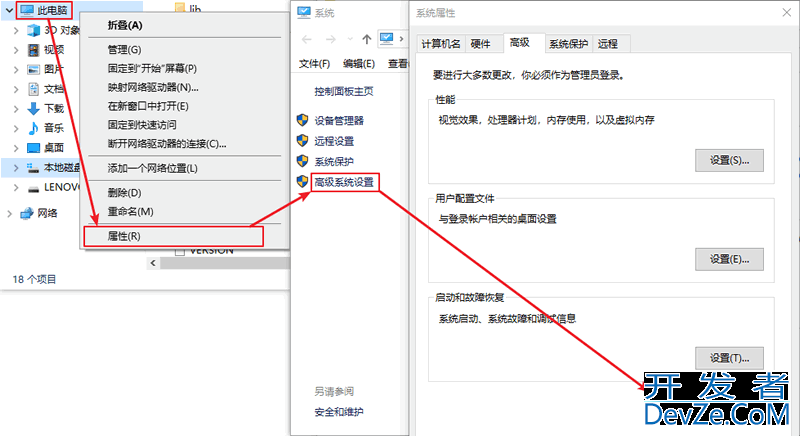800x436 pixels.
Task: Click 设置(E)... button under 用户配置文件
Action: pyautogui.click(x=729, y=260)
